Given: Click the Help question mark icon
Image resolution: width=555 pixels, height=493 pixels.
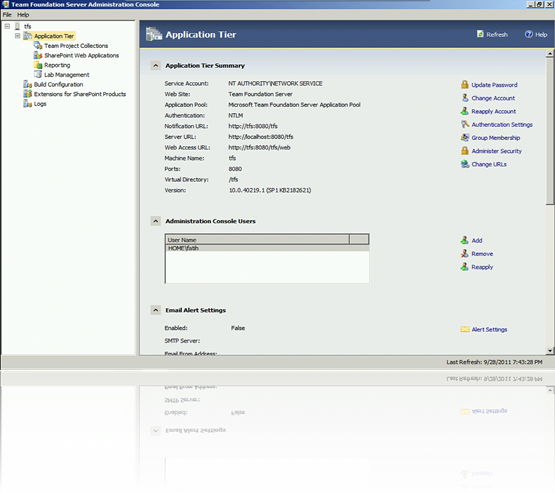Looking at the screenshot, I should pyautogui.click(x=529, y=34).
